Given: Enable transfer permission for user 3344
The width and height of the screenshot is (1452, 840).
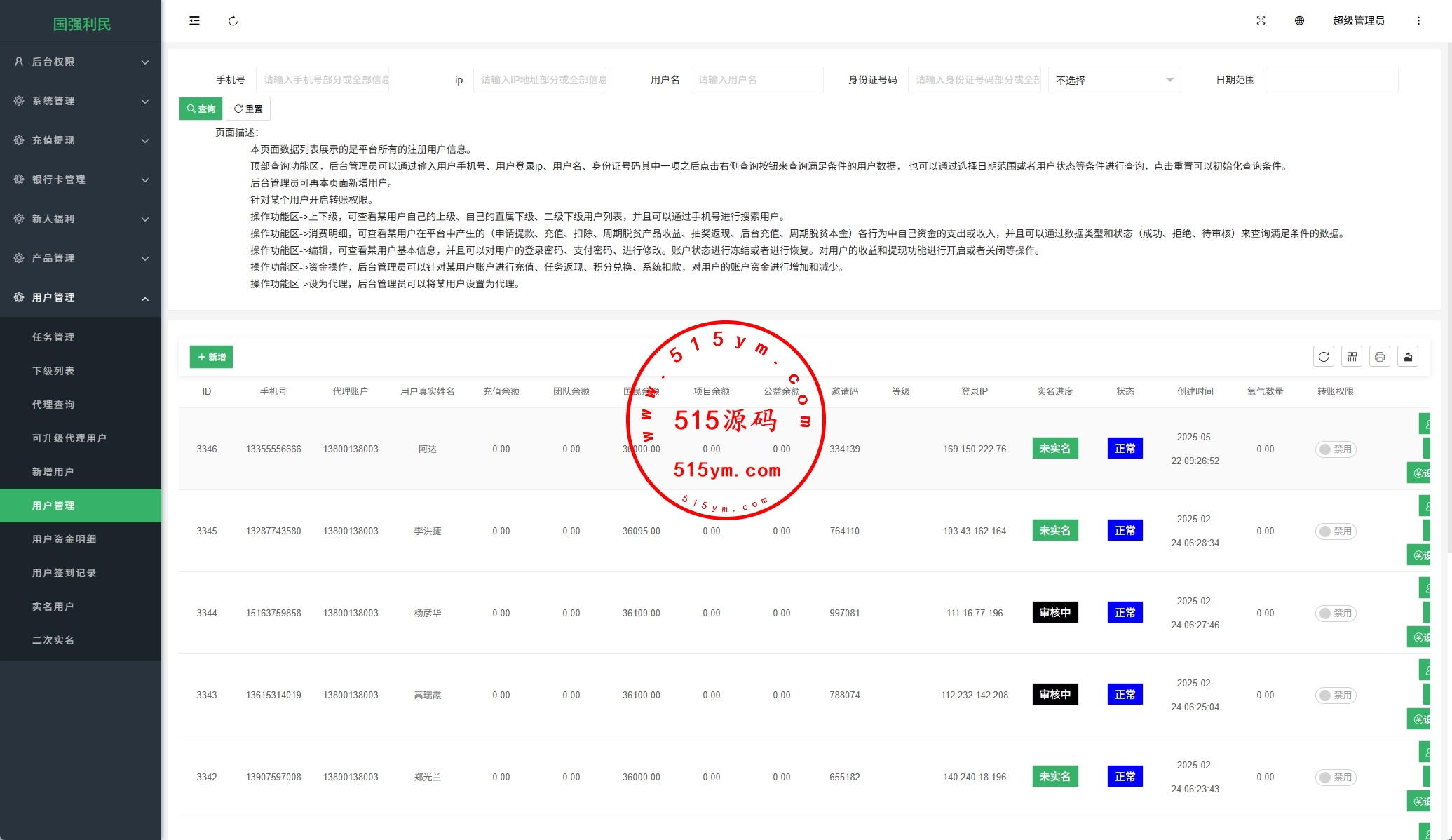Looking at the screenshot, I should (x=1335, y=614).
